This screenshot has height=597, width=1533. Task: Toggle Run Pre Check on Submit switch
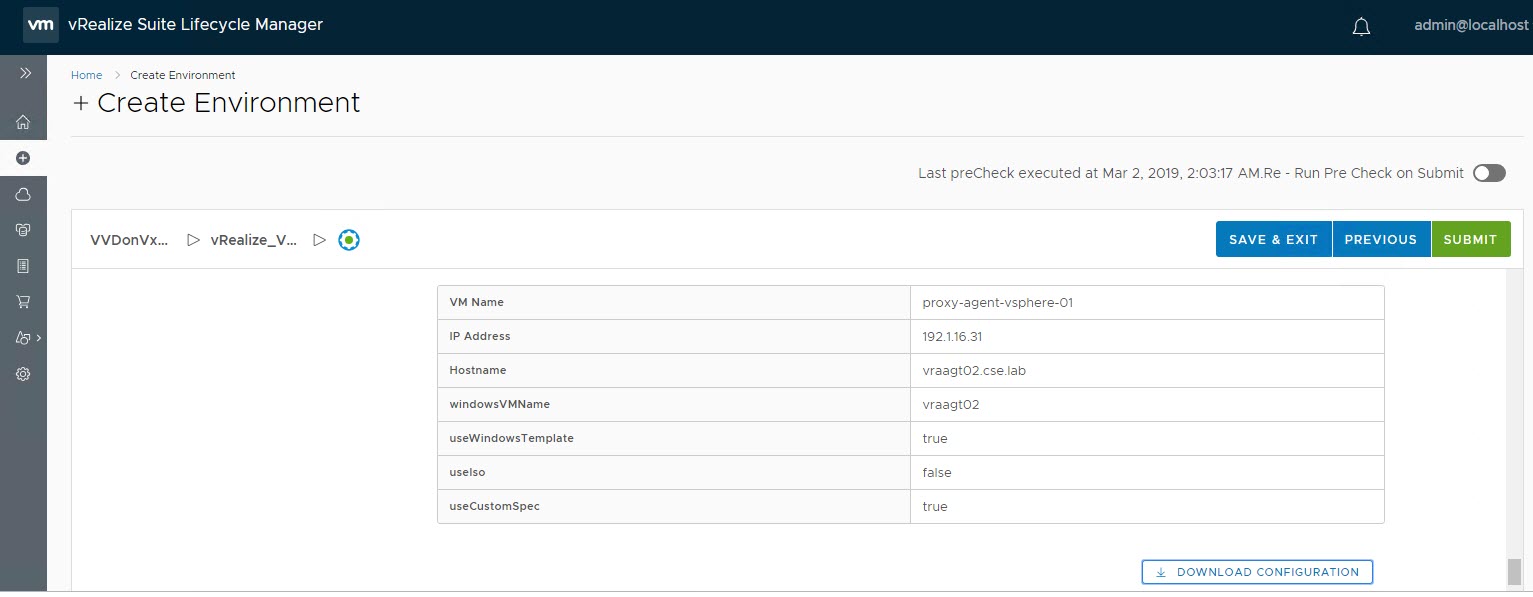[1488, 173]
